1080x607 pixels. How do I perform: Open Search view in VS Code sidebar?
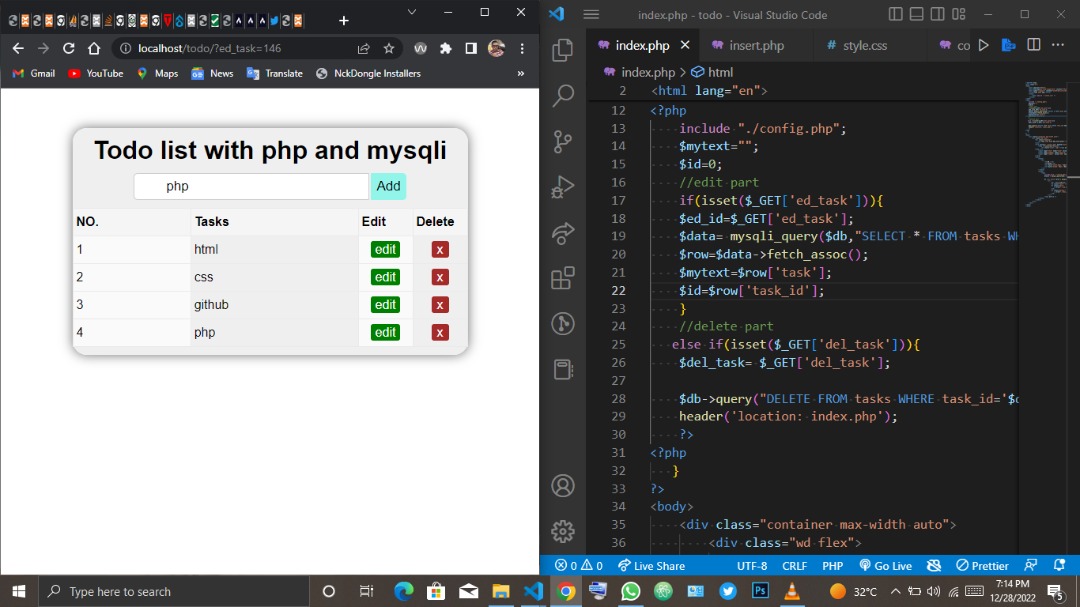click(562, 95)
